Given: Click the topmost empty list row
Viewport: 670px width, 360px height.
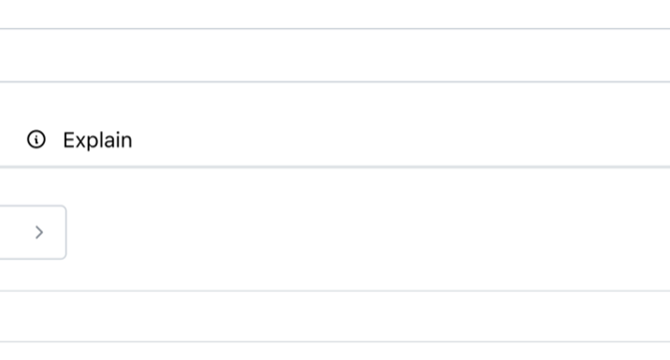Looking at the screenshot, I should [335, 14].
